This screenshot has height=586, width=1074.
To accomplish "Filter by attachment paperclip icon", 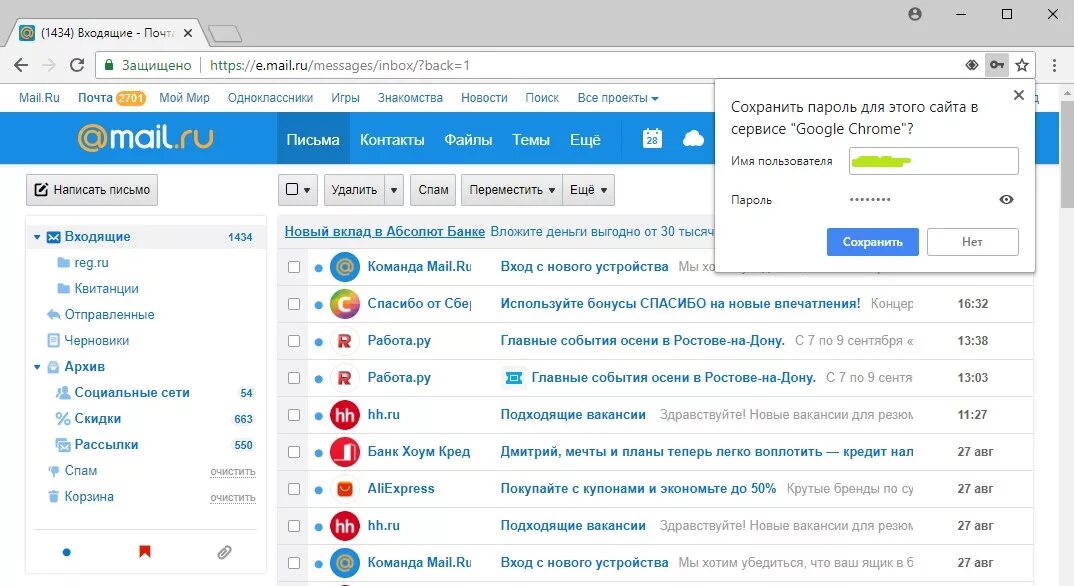I will point(224,552).
